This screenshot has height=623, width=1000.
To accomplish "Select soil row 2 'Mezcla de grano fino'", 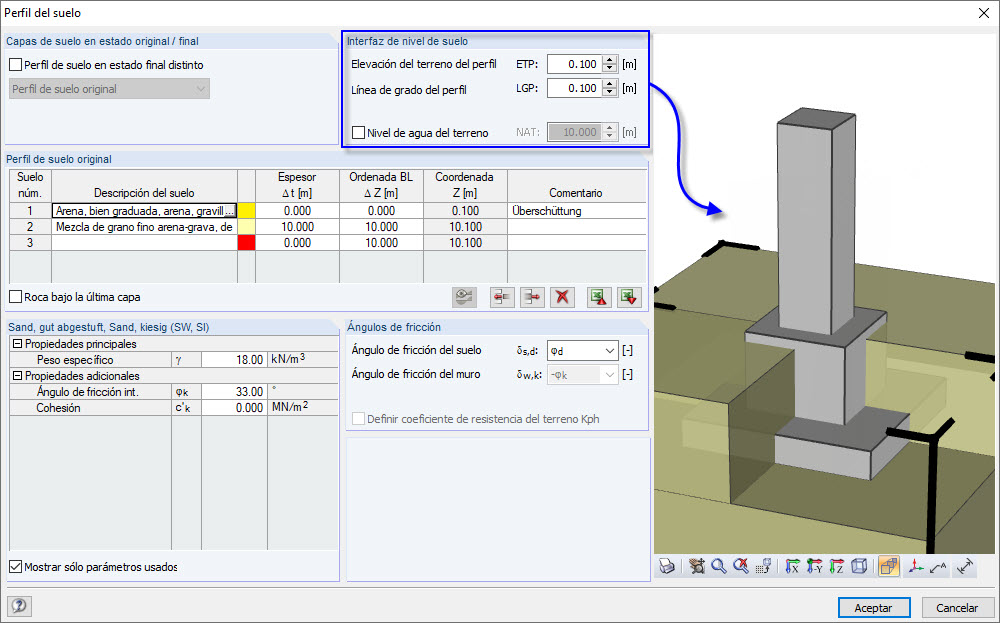I will point(144,227).
